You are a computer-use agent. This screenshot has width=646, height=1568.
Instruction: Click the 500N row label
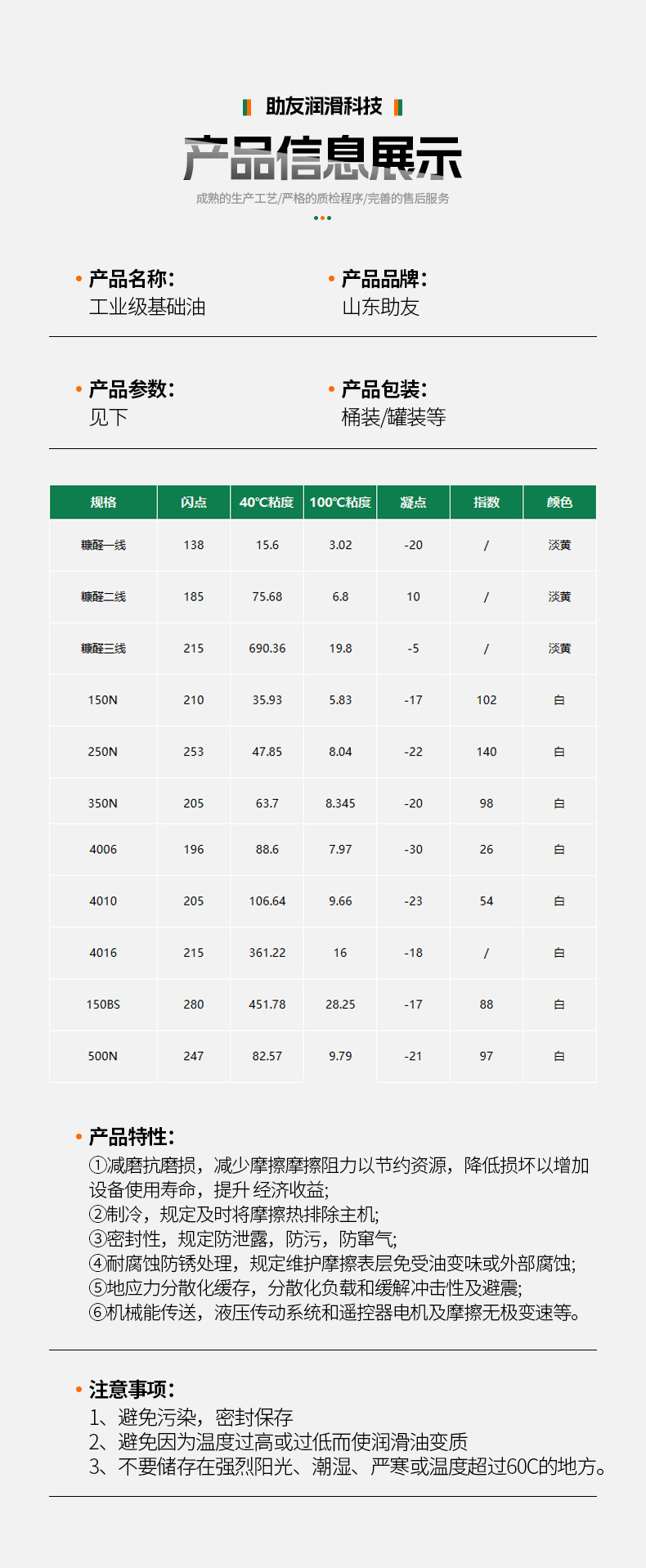(103, 1056)
